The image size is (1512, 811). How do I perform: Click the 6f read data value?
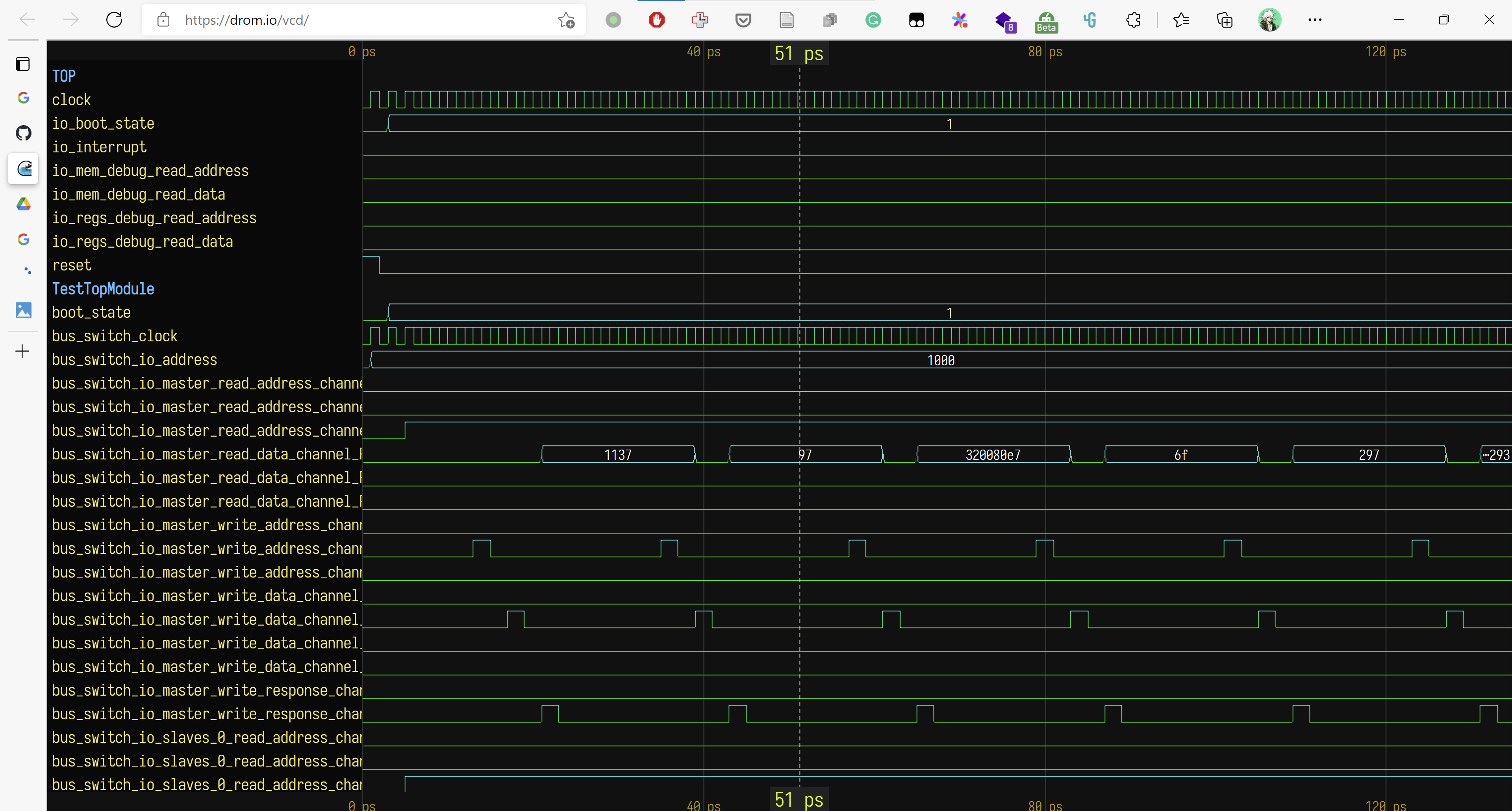point(1181,455)
